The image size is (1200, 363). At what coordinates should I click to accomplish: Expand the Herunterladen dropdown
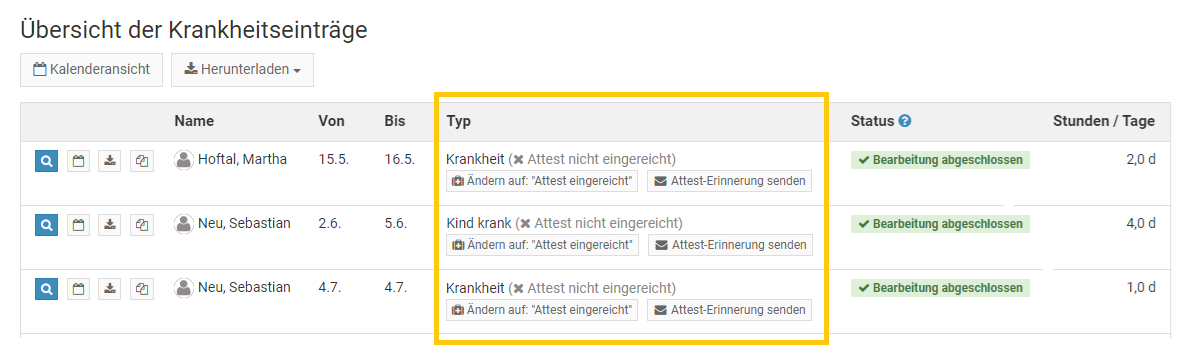click(x=242, y=70)
